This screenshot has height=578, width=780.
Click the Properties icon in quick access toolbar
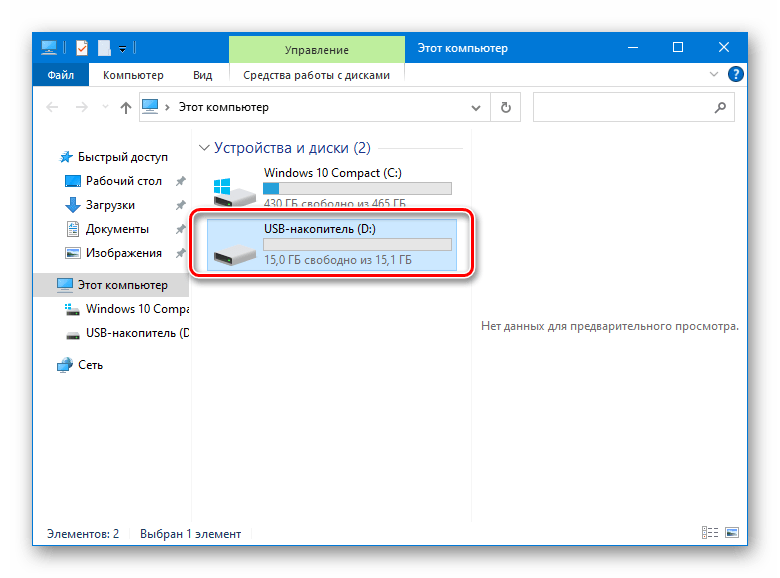(x=82, y=47)
